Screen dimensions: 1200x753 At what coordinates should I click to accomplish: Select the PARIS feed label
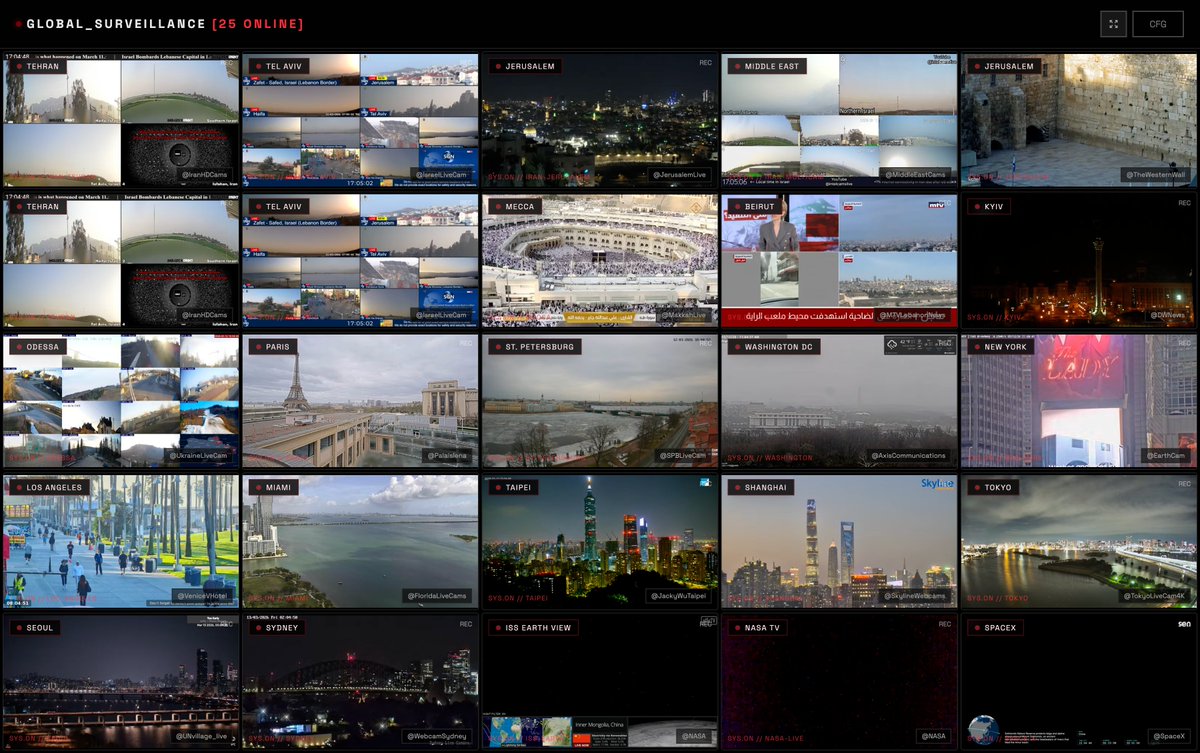click(x=275, y=347)
